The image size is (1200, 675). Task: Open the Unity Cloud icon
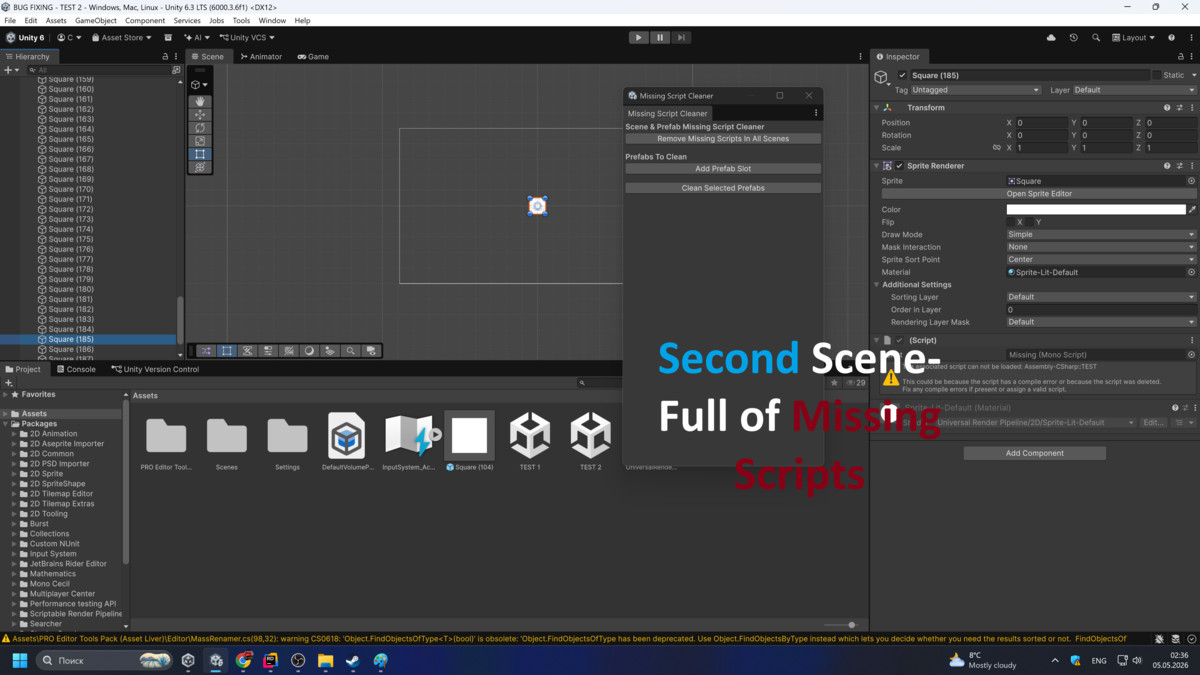coord(1051,38)
